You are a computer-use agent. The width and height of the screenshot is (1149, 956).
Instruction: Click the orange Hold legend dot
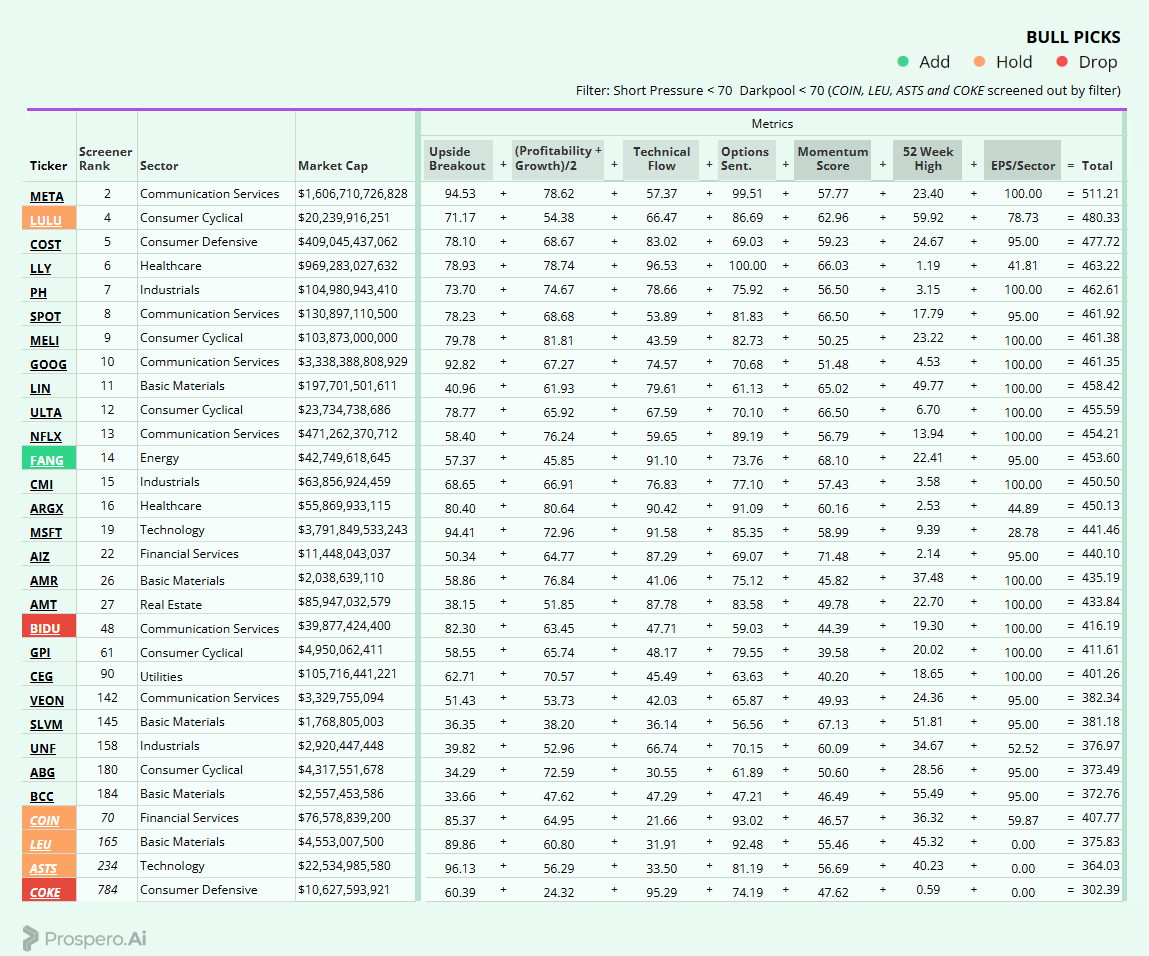[x=979, y=62]
